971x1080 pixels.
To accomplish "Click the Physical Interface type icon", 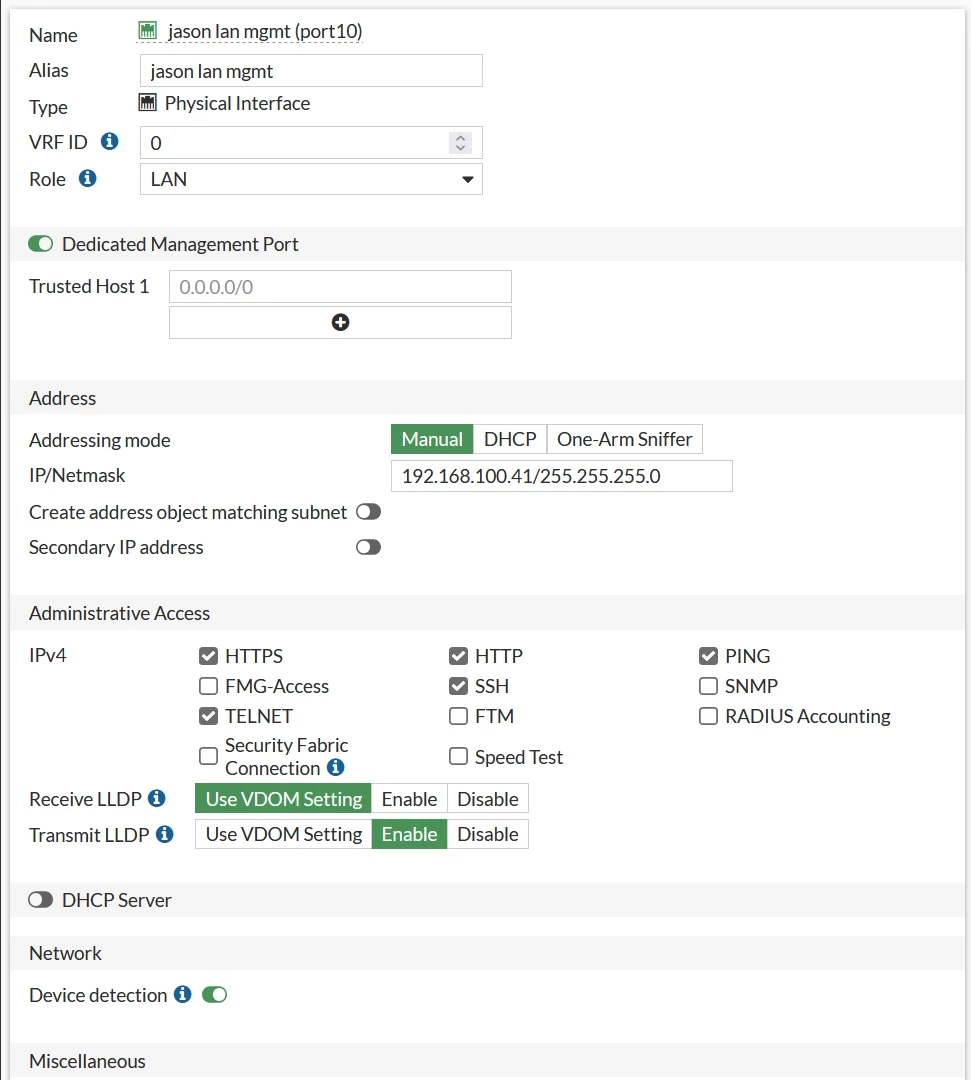I will (x=147, y=103).
